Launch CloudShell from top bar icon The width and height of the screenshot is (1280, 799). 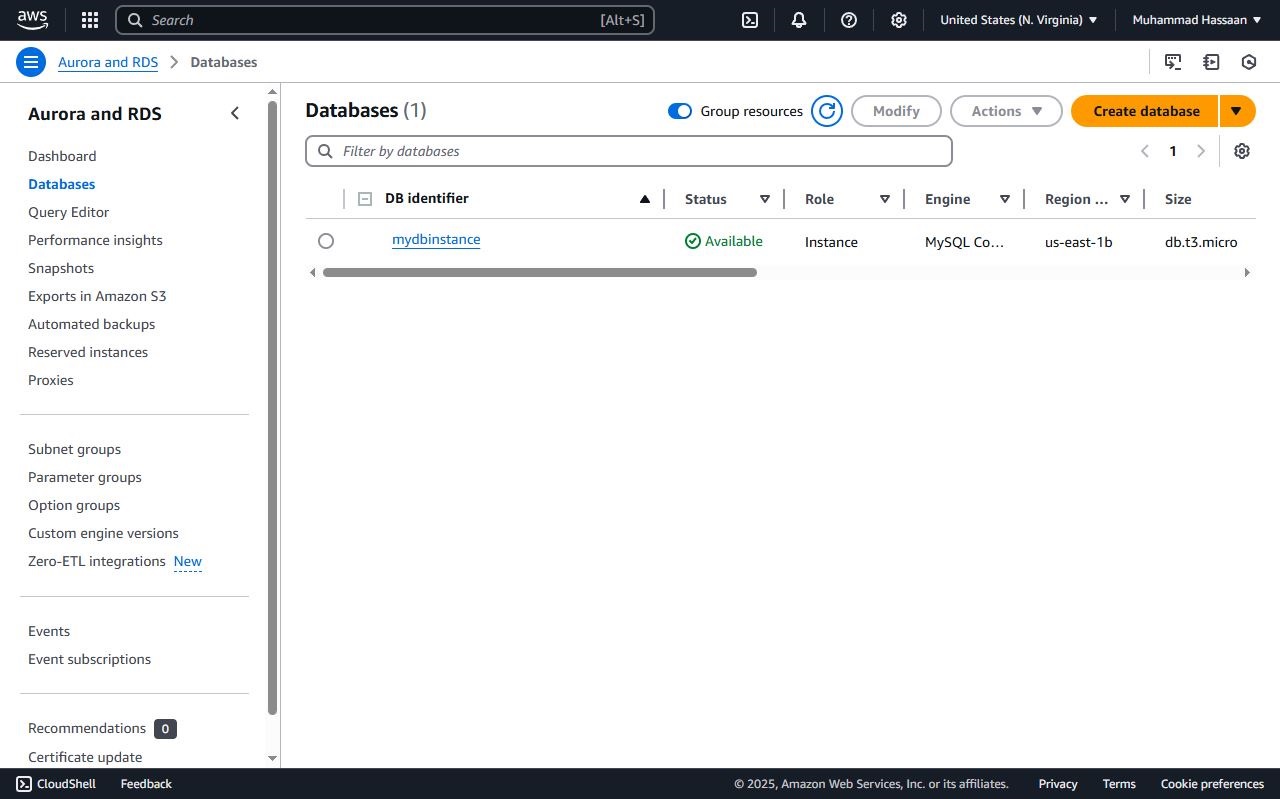[750, 20]
